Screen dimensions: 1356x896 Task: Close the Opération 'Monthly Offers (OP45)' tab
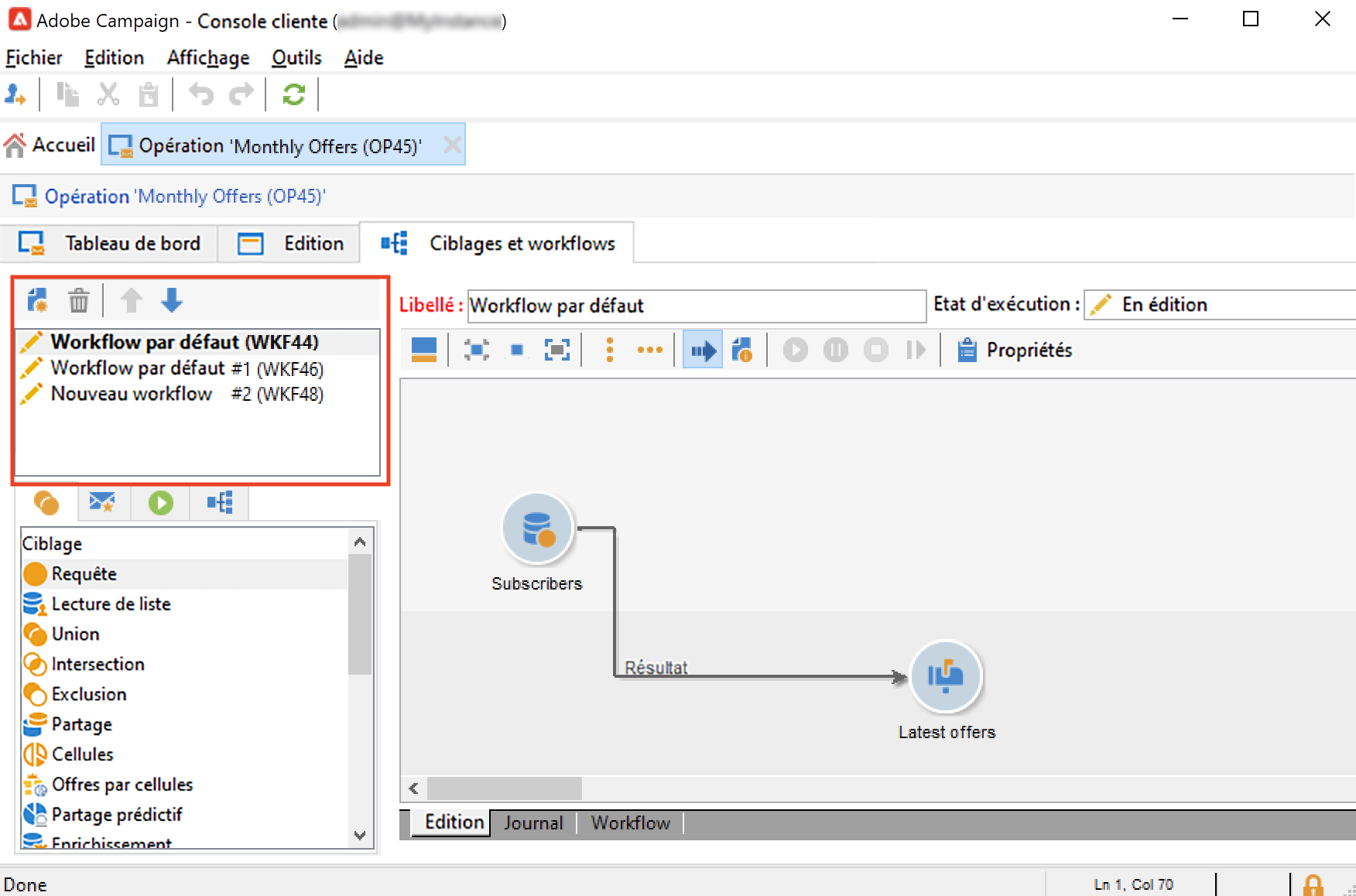(x=452, y=145)
